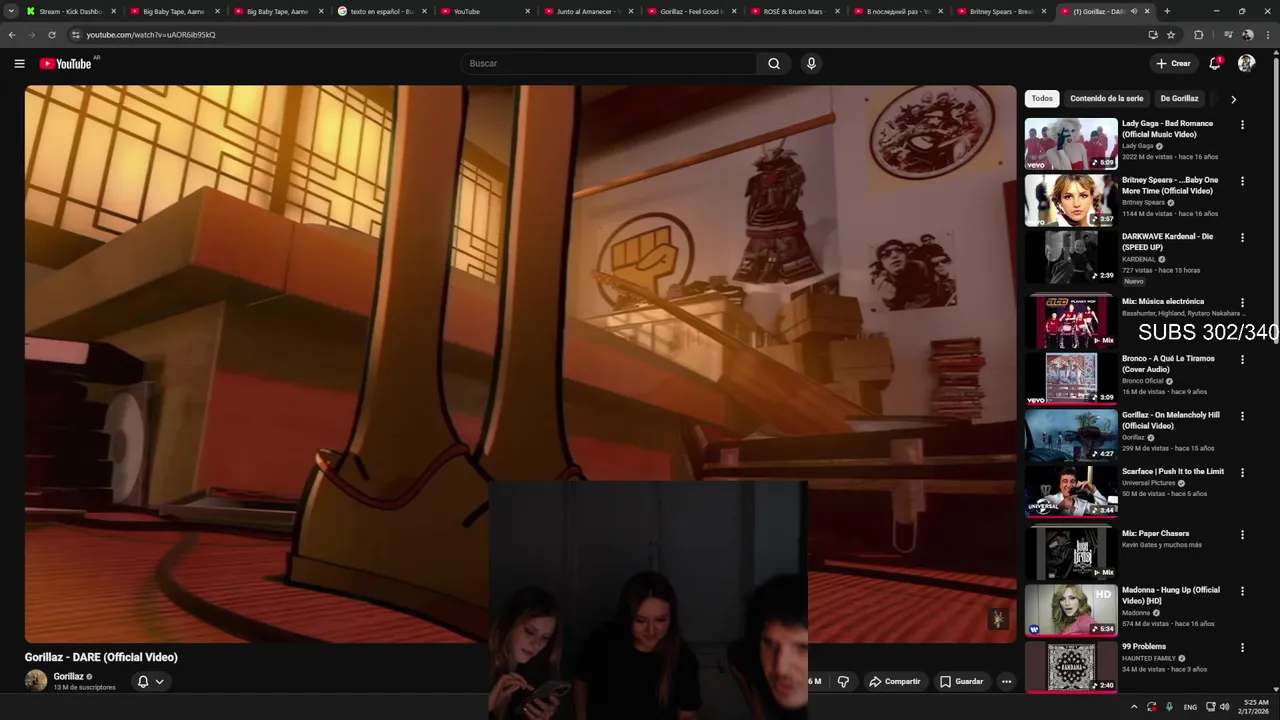Screen dimensions: 1280x720
Task: Expand the channel notification bell dropdown
Action: click(159, 682)
